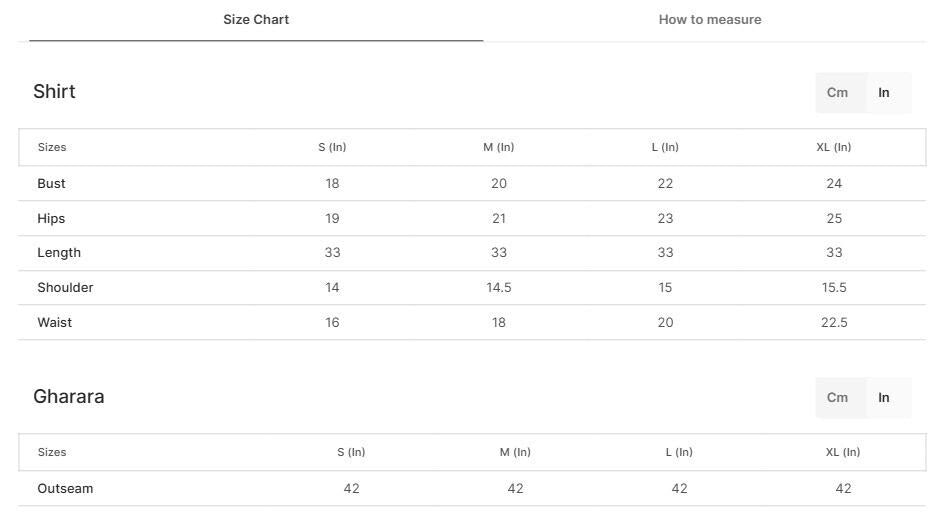Viewport: 928px width, 522px height.
Task: Select the Waist row label
Action: (x=54, y=323)
